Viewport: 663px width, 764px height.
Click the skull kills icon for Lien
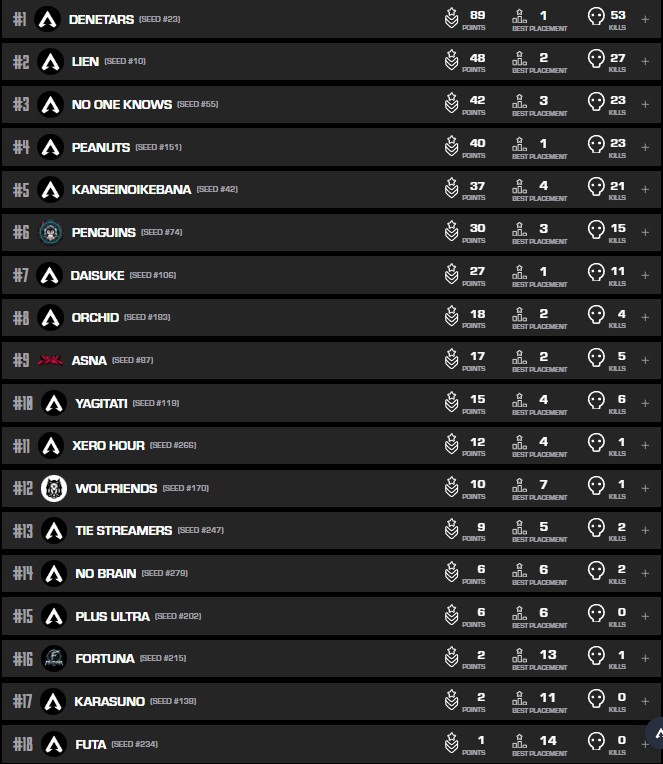(596, 61)
